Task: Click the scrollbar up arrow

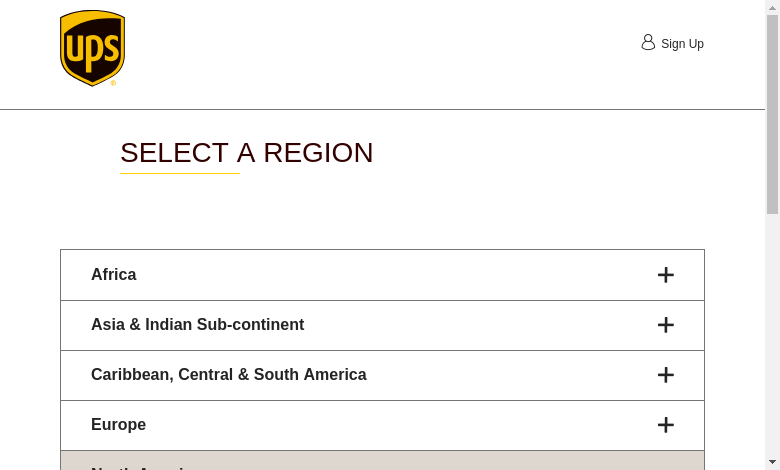Action: pyautogui.click(x=772, y=7)
